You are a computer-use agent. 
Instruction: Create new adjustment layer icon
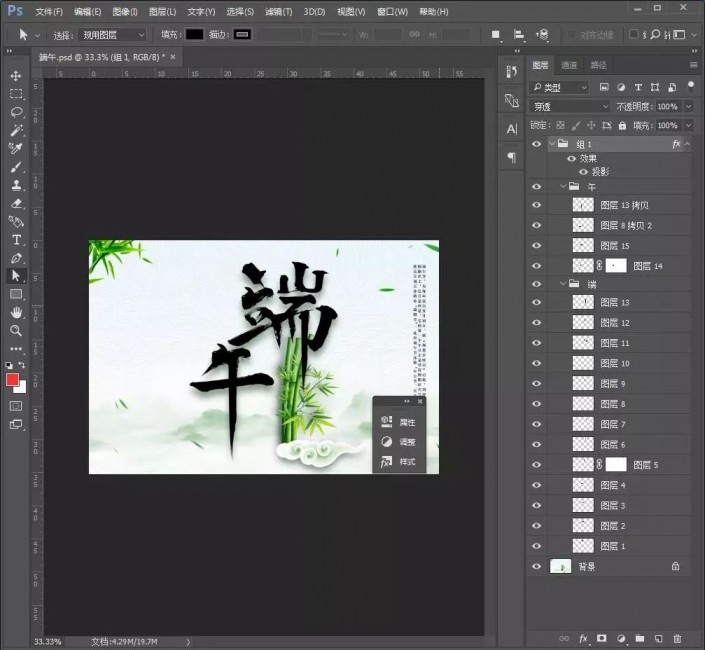(x=621, y=638)
